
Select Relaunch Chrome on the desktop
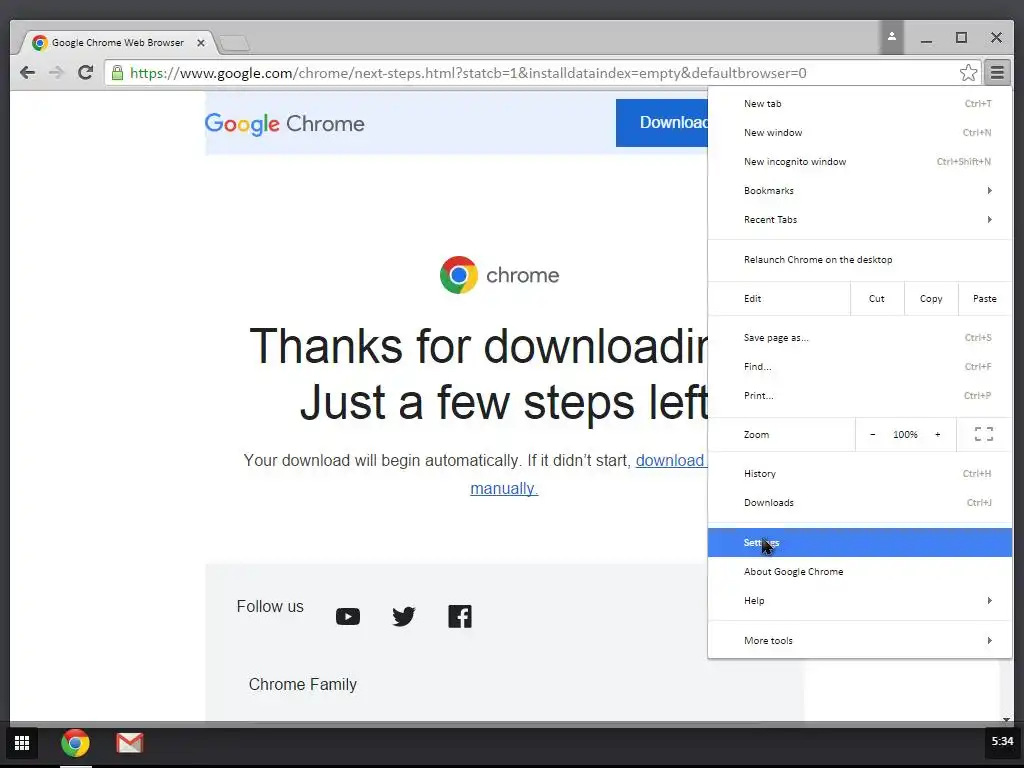(859, 260)
